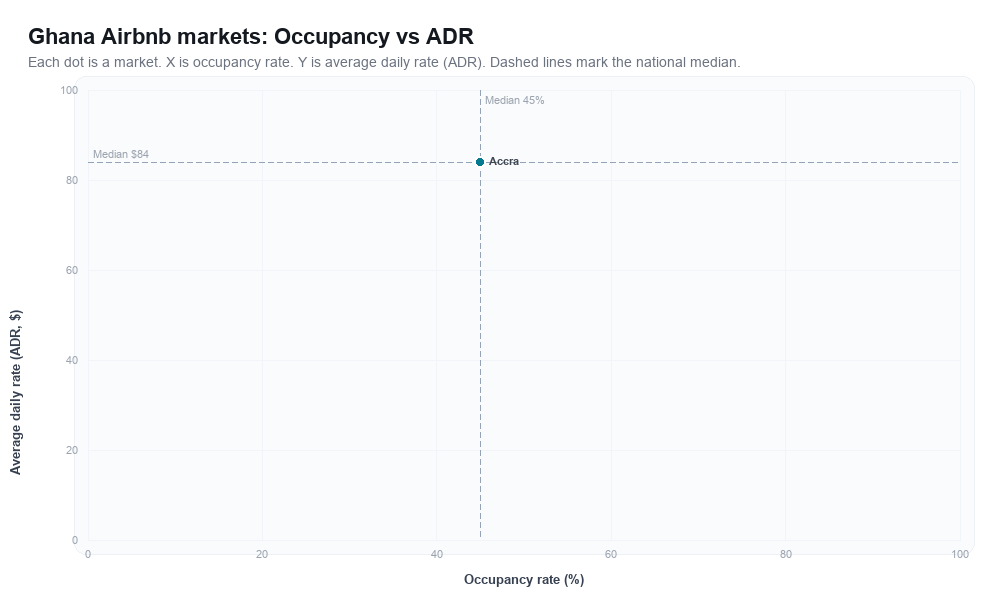Click the 'Average daily rate (ADR, $)' axis title
1000x600 pixels.
16,392
